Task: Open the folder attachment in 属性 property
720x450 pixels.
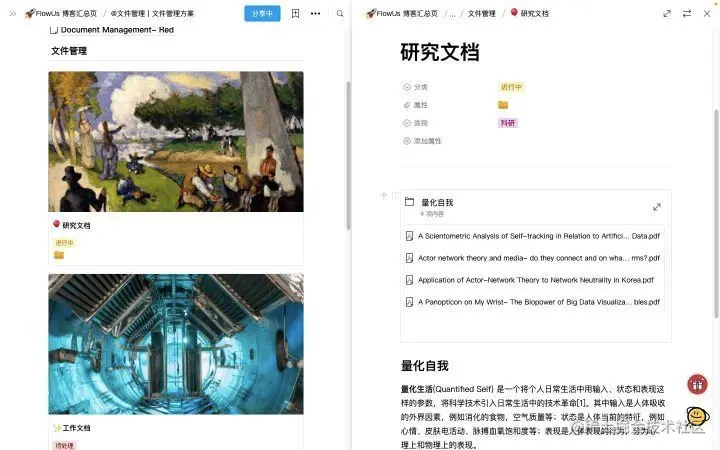Action: 503,105
